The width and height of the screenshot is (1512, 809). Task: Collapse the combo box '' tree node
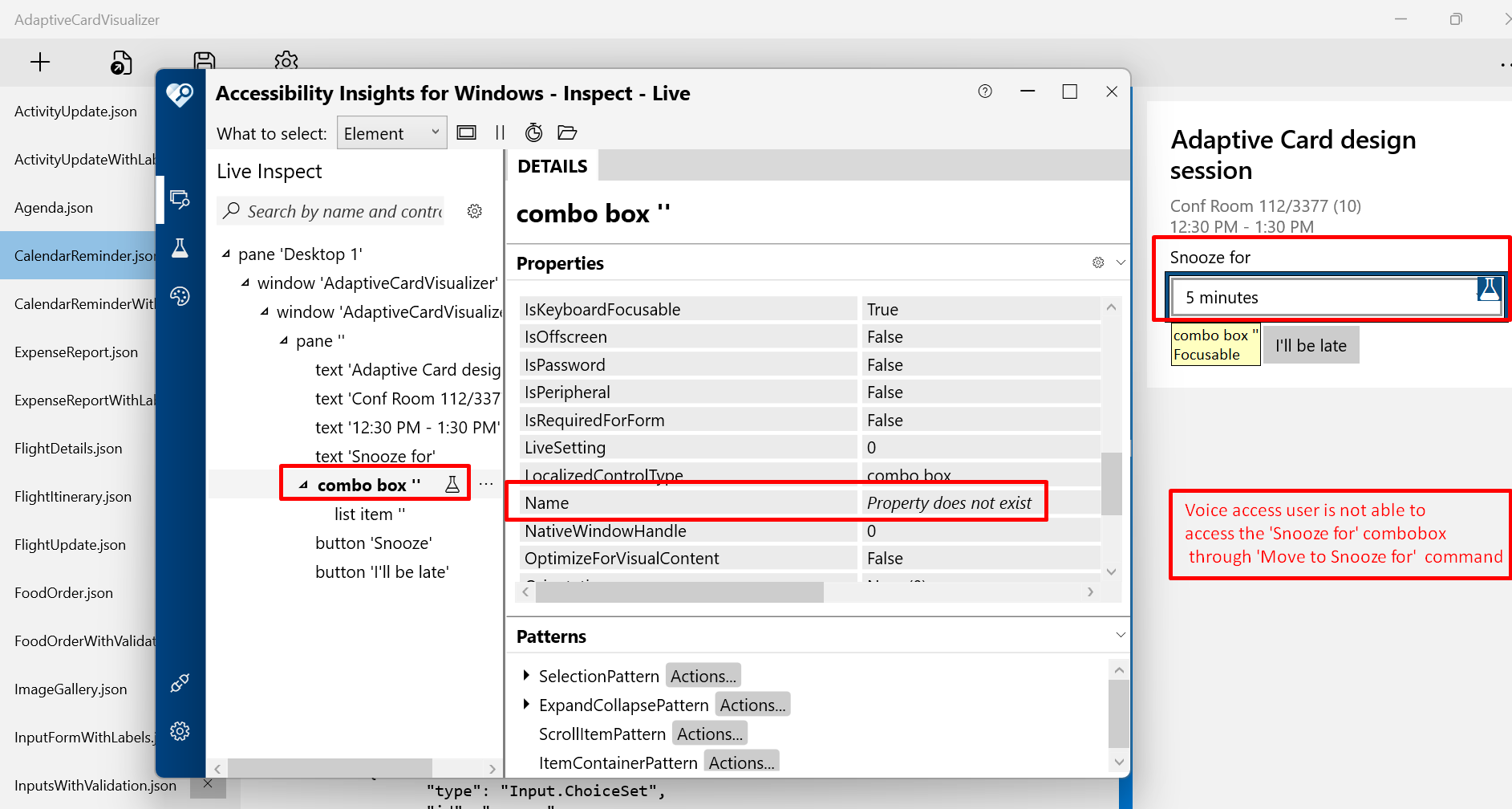[x=303, y=485]
